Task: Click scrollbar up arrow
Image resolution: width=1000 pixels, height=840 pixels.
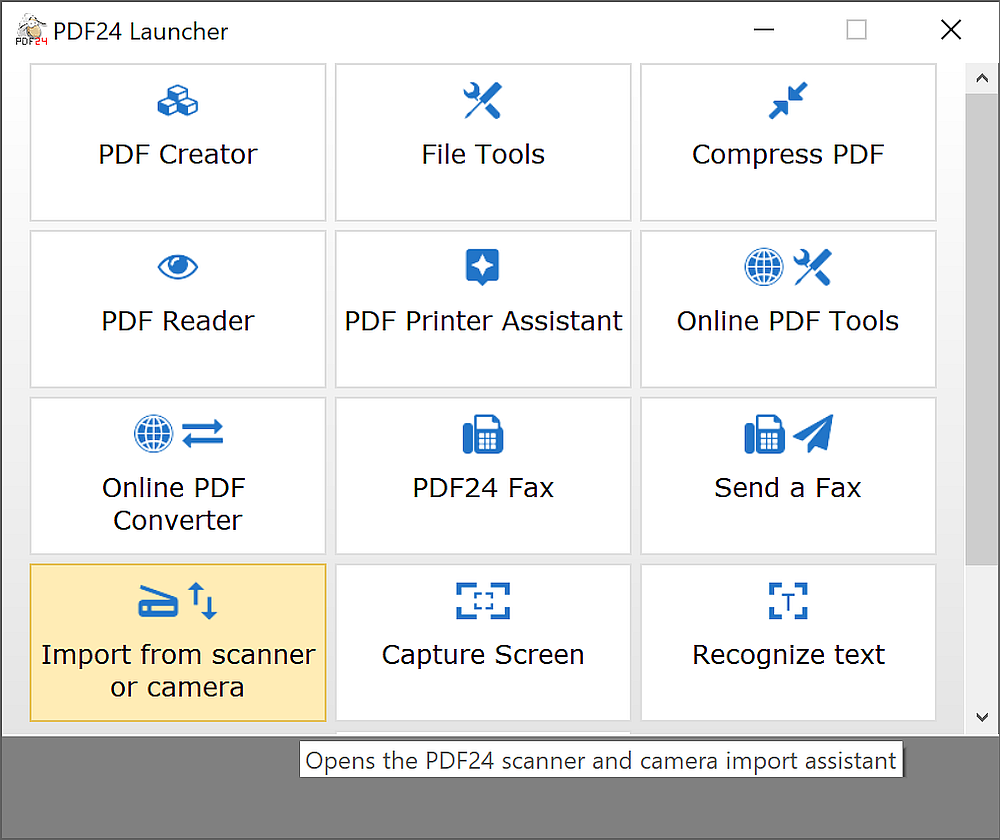Action: 982,78
